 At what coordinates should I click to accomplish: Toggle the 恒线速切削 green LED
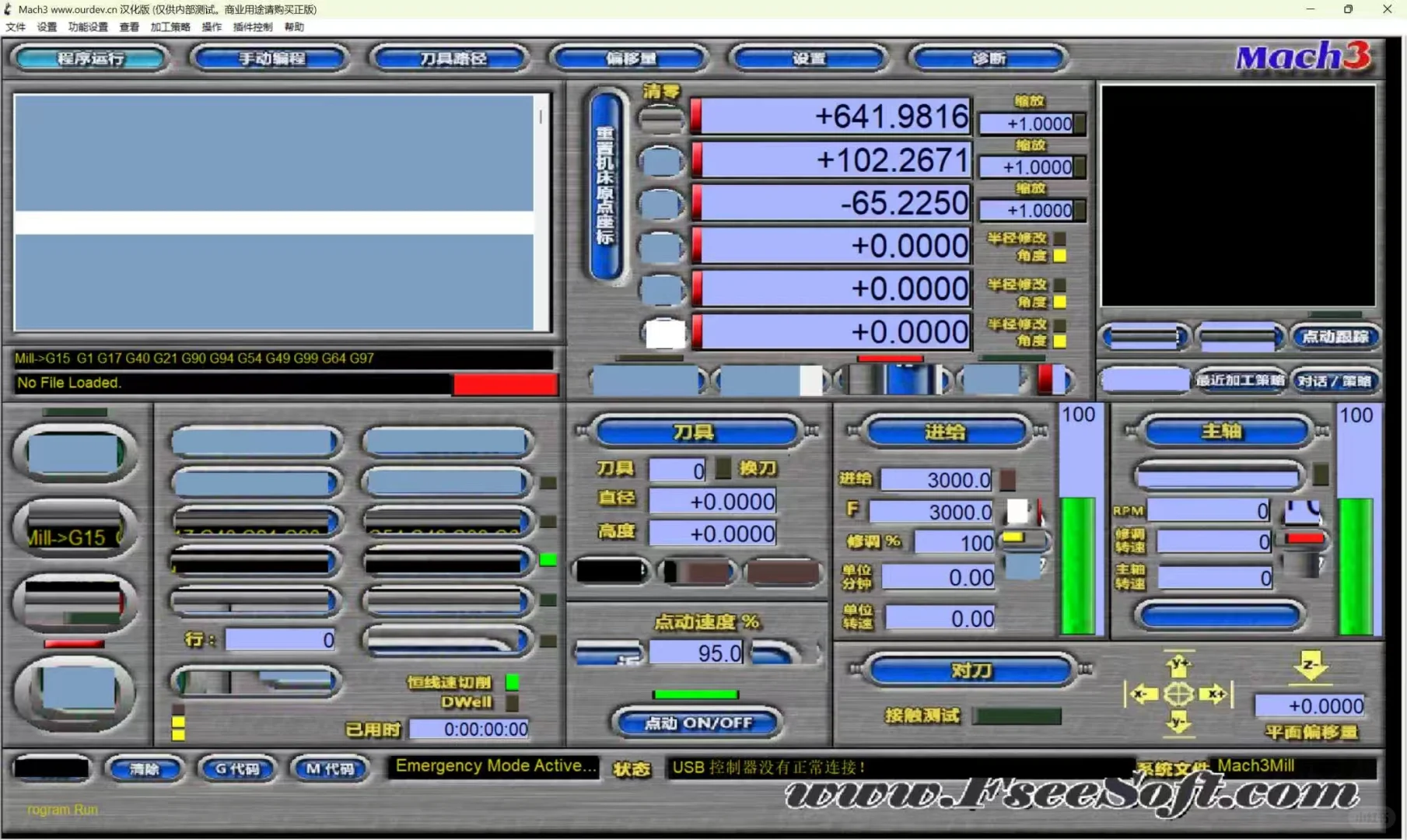(x=513, y=682)
